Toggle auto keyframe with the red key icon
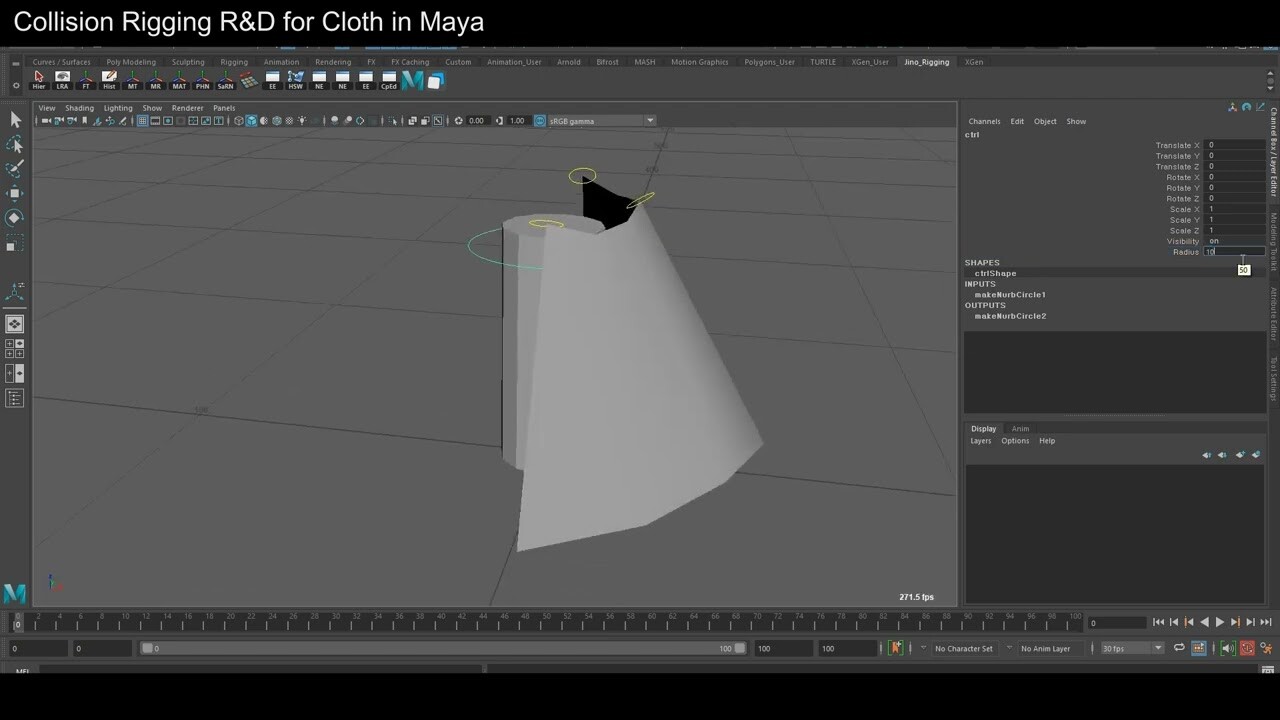Viewport: 1280px width, 720px height. click(x=1247, y=648)
